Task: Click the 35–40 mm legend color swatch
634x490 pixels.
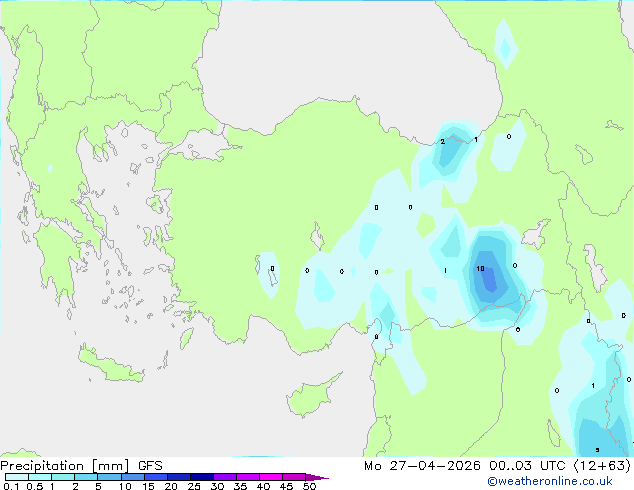Action: tap(248, 477)
